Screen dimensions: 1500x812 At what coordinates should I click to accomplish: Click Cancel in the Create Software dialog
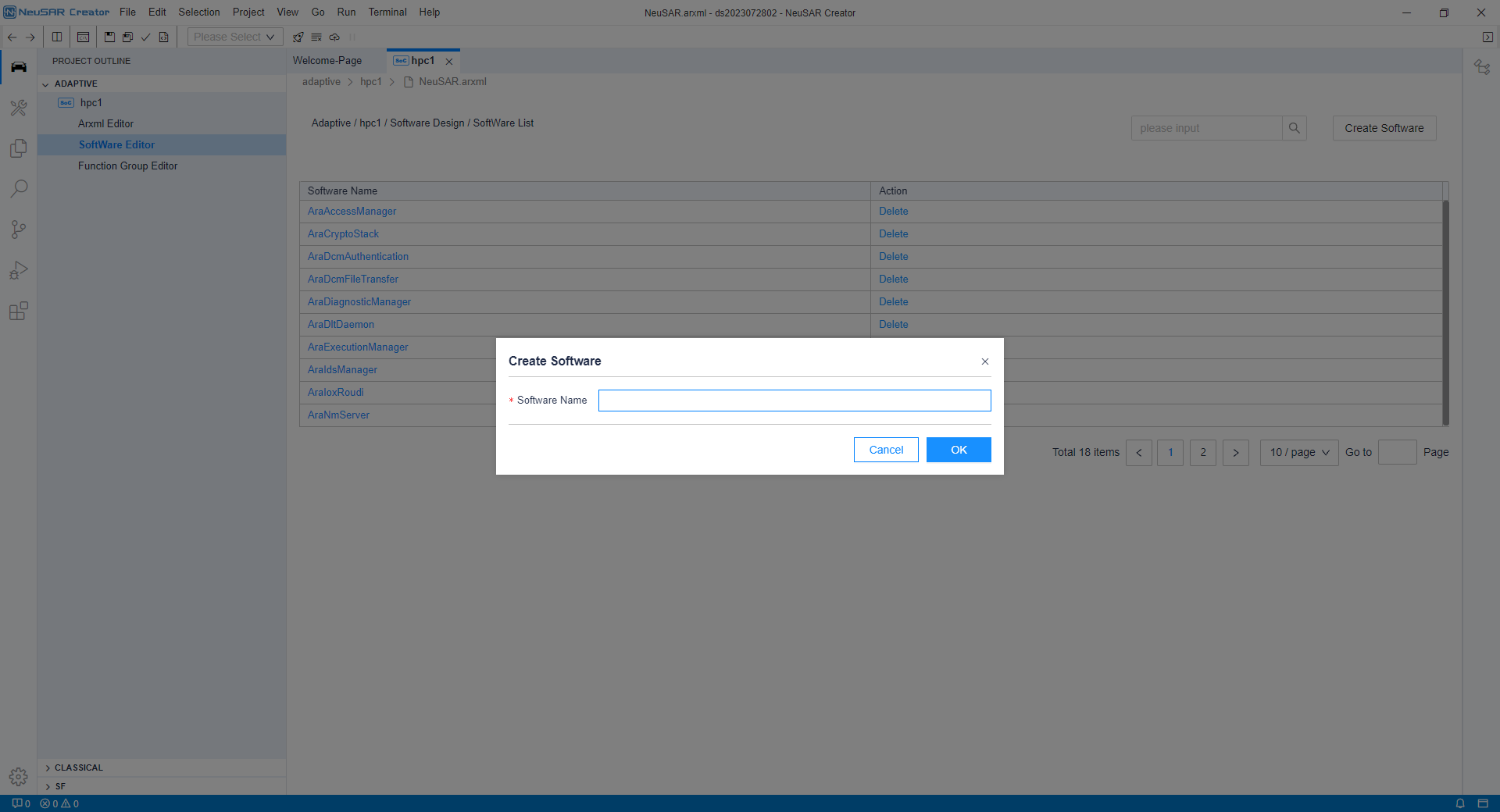click(886, 450)
